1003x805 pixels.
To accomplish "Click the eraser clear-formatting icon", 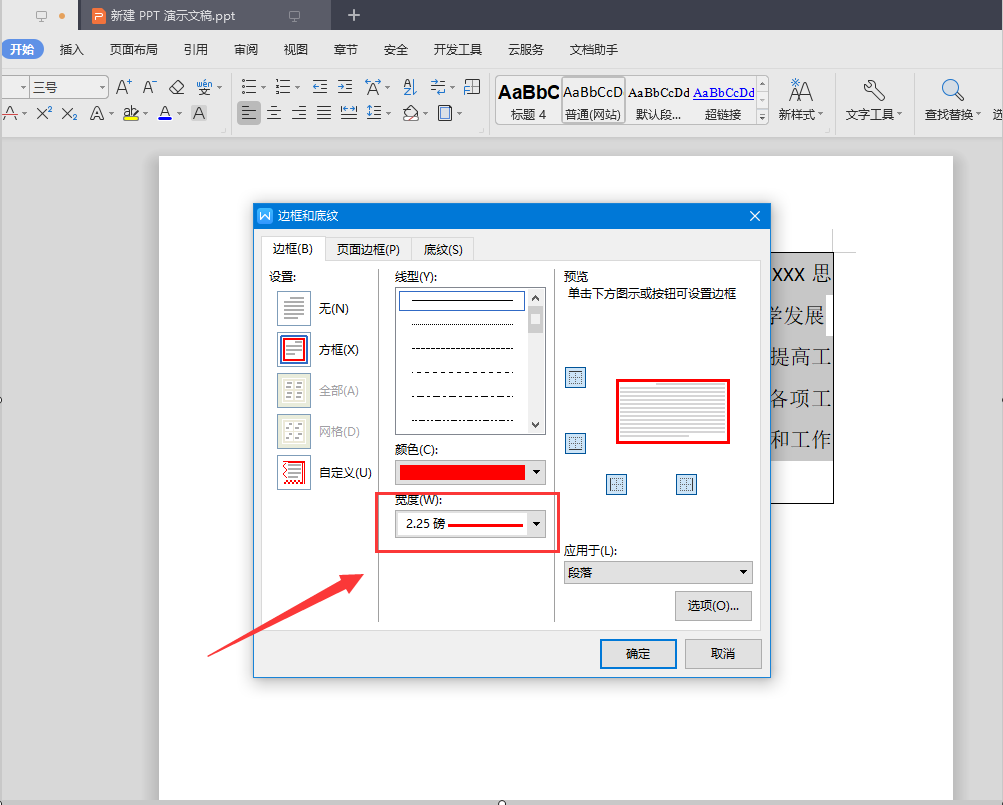I will point(177,87).
